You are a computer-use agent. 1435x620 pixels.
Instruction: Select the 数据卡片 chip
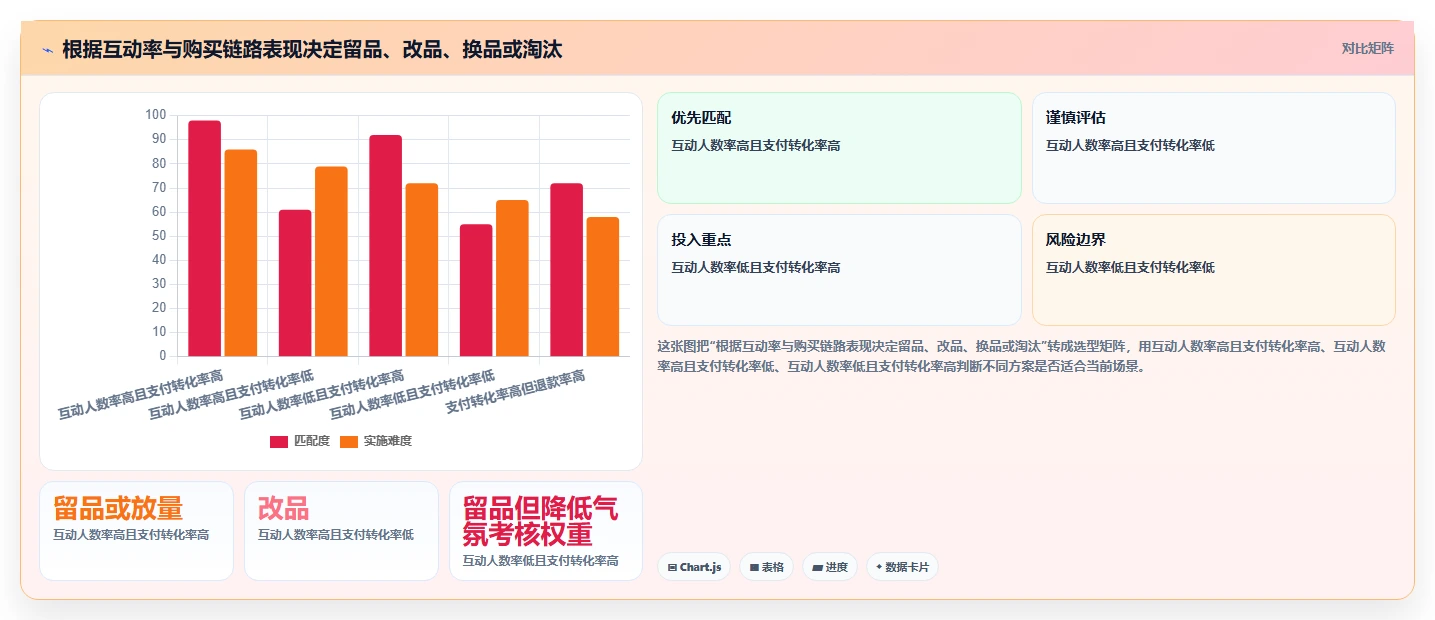[x=902, y=567]
